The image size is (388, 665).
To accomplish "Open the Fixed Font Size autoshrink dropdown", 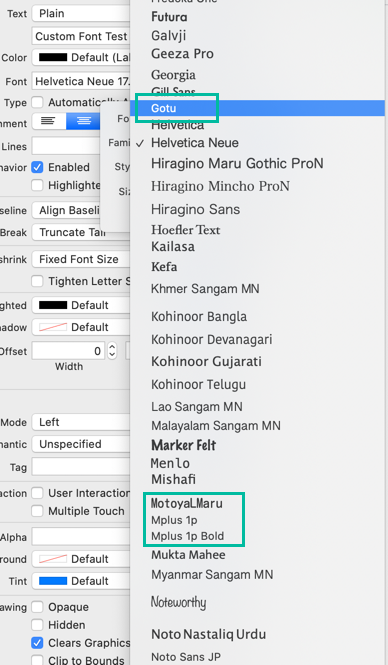I will [x=81, y=259].
